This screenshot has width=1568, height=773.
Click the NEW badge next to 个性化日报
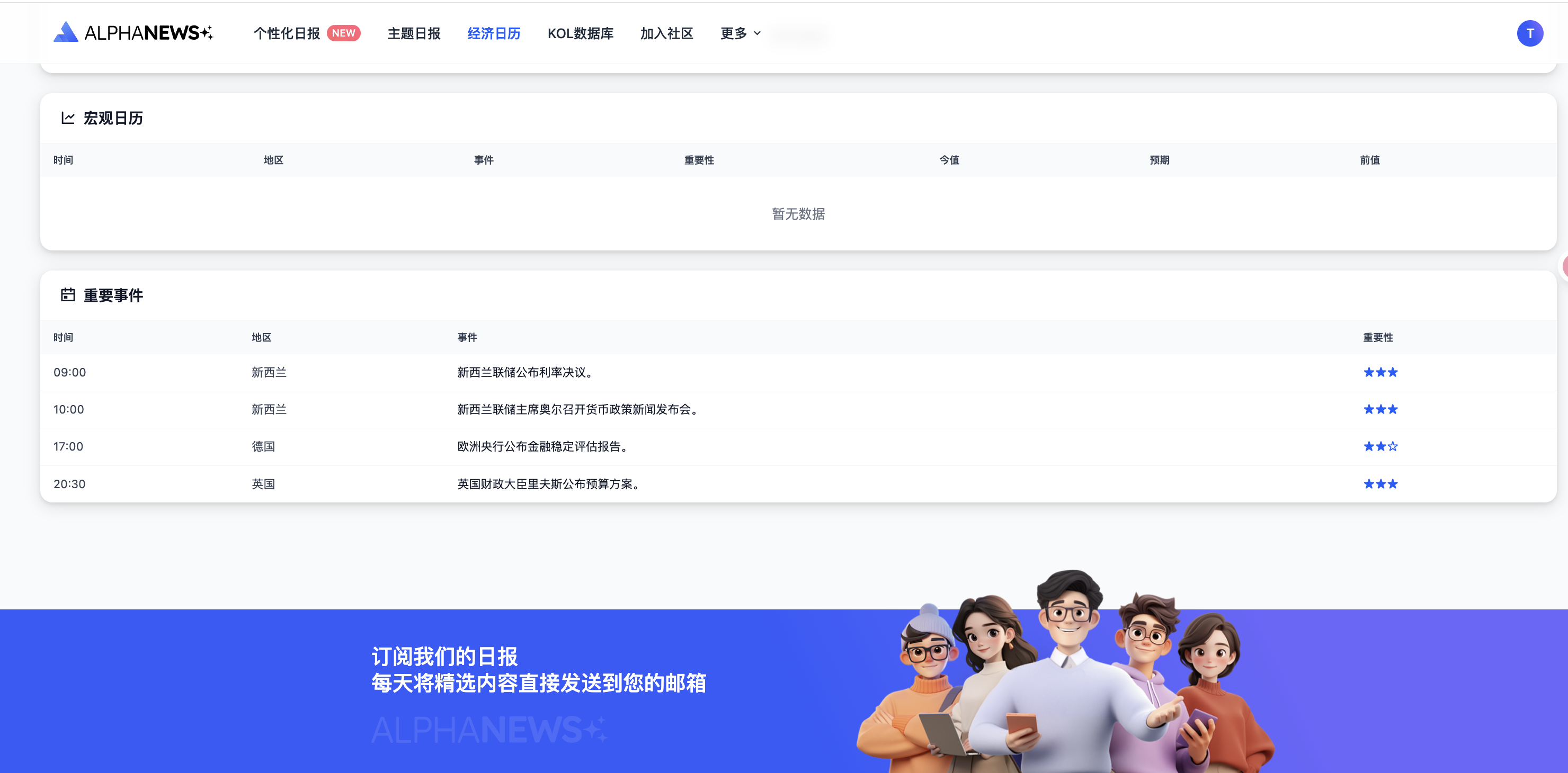pos(343,33)
